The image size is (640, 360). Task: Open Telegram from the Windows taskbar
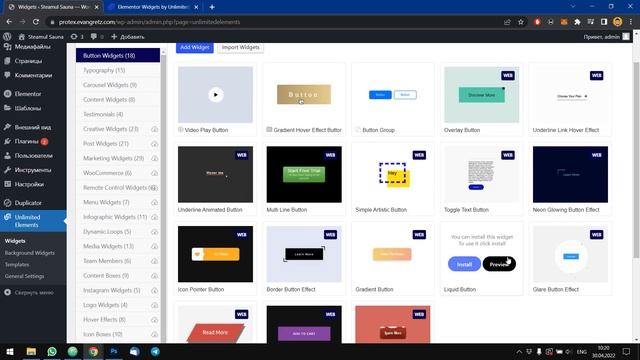(155, 351)
